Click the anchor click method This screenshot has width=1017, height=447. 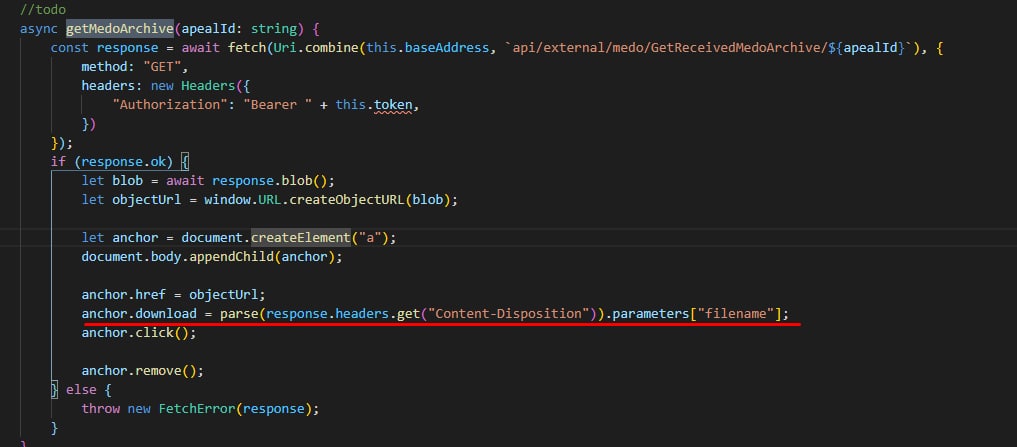(x=154, y=333)
